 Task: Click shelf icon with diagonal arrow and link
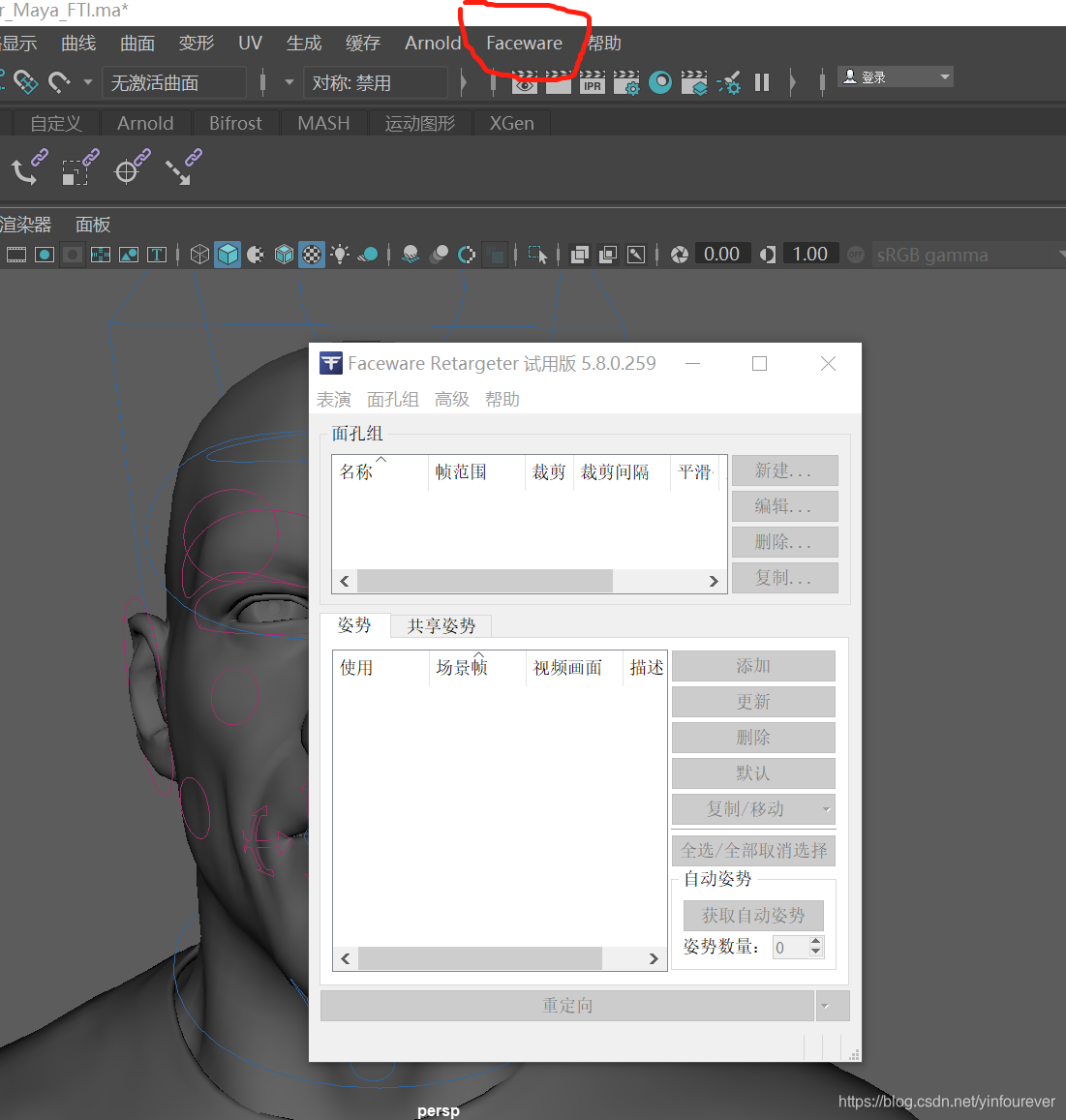pos(184,166)
